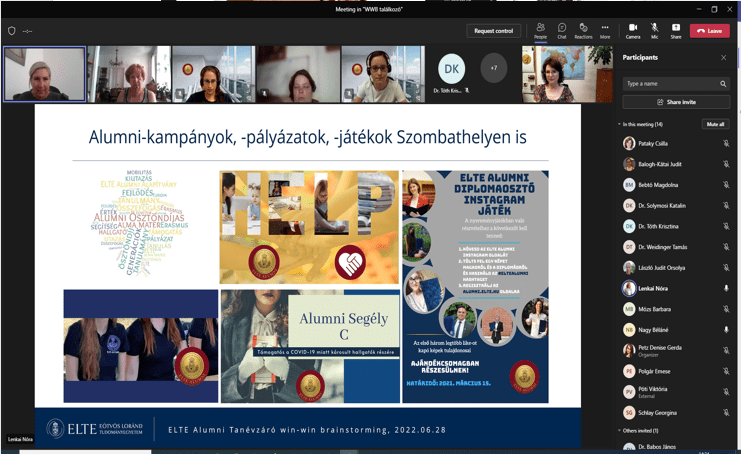Open the meeting Chat
Screen dimensions: 741x454
pyautogui.click(x=561, y=31)
